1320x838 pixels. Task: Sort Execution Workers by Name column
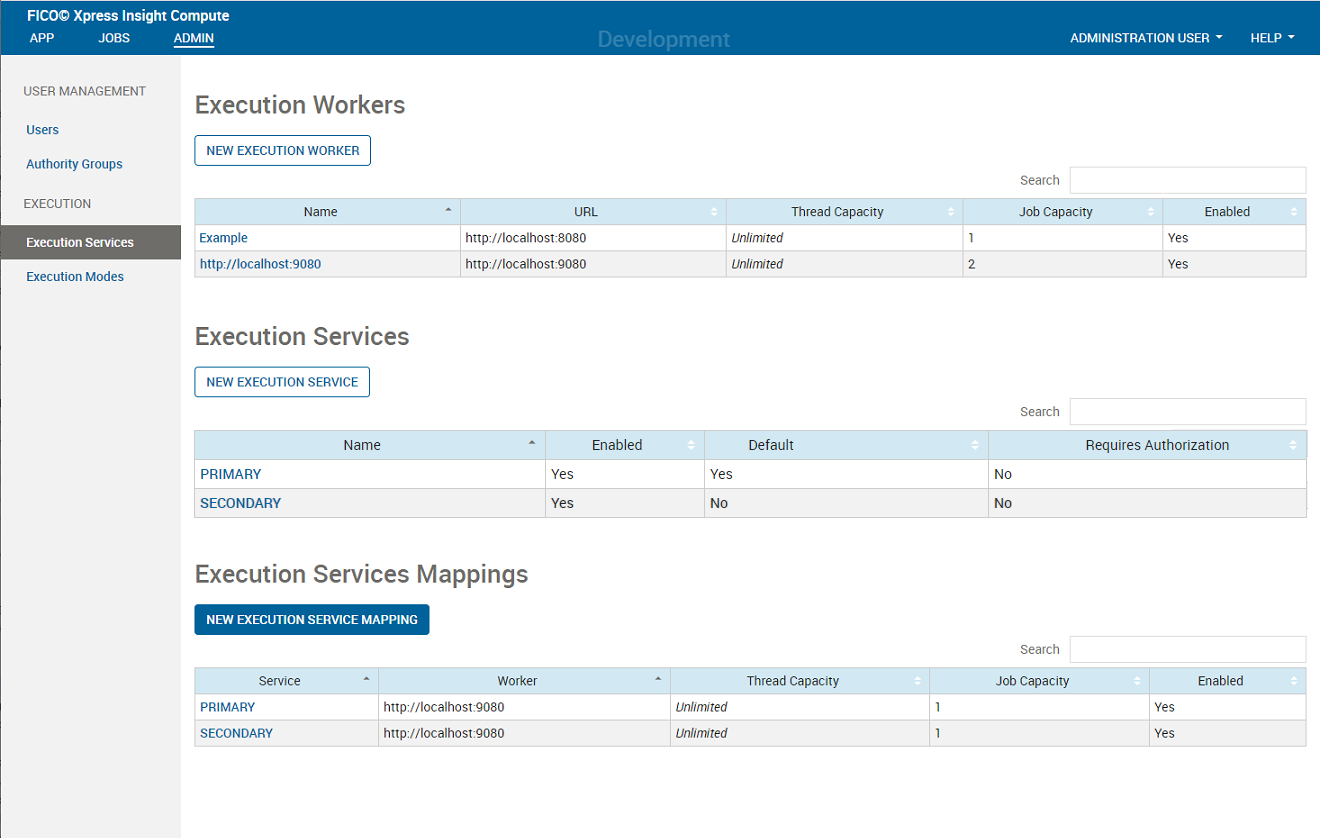pos(327,212)
